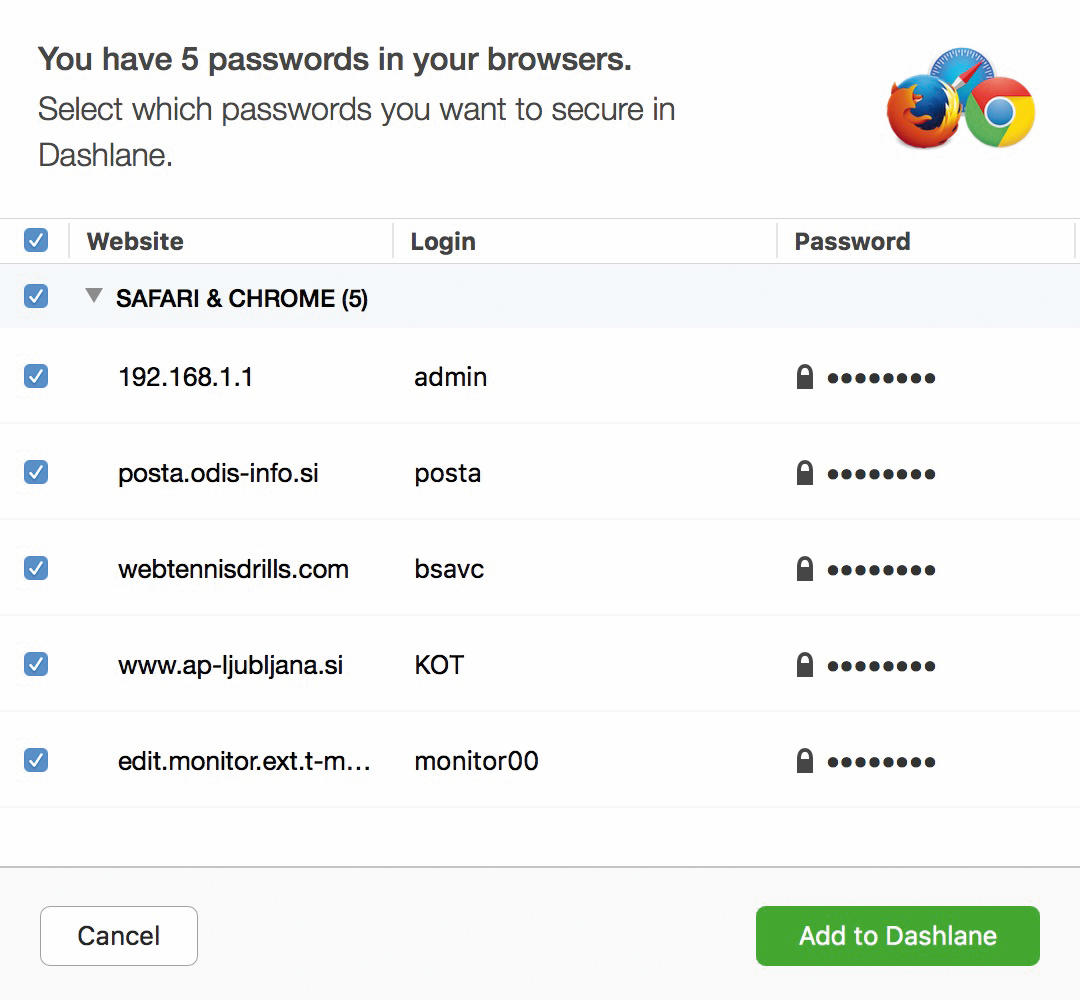Sort by the Login column header
This screenshot has height=1000, width=1080.
click(443, 242)
